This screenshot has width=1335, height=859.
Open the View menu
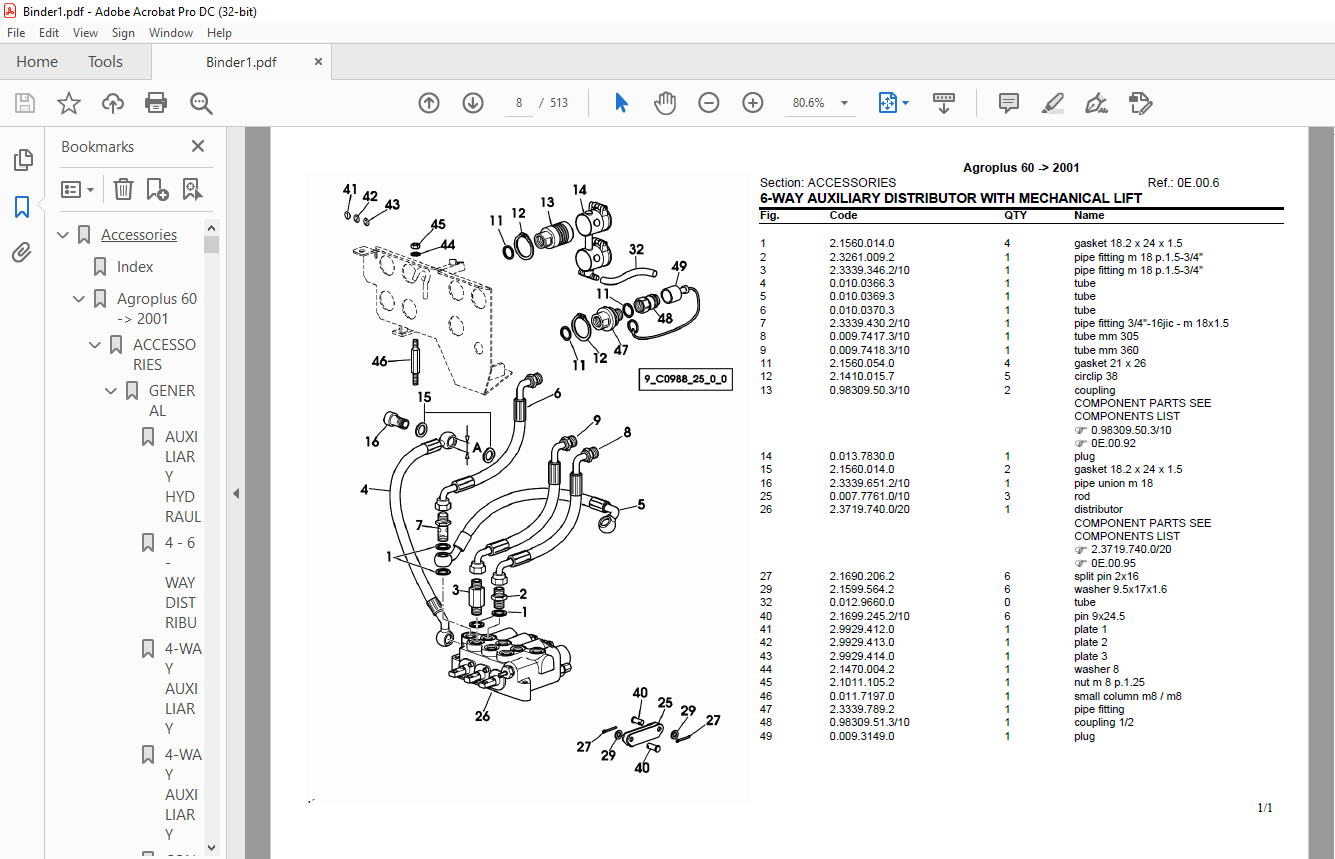(85, 33)
